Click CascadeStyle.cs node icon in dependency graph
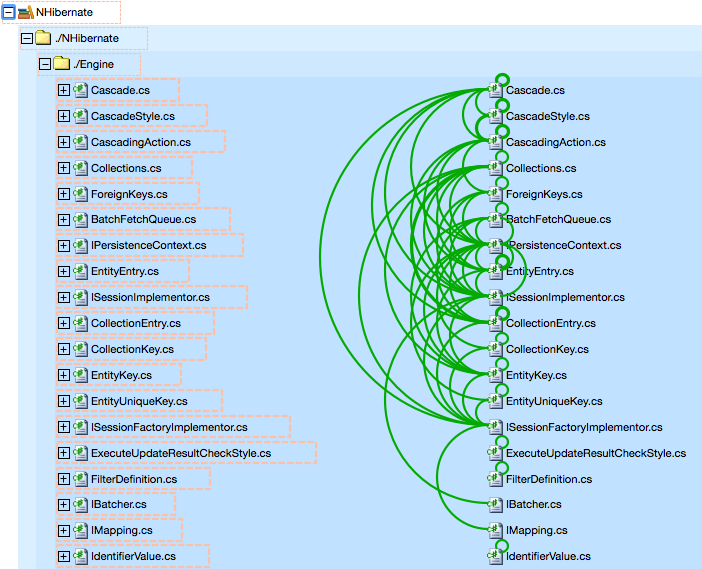Image resolution: width=702 pixels, height=569 pixels. click(x=495, y=116)
